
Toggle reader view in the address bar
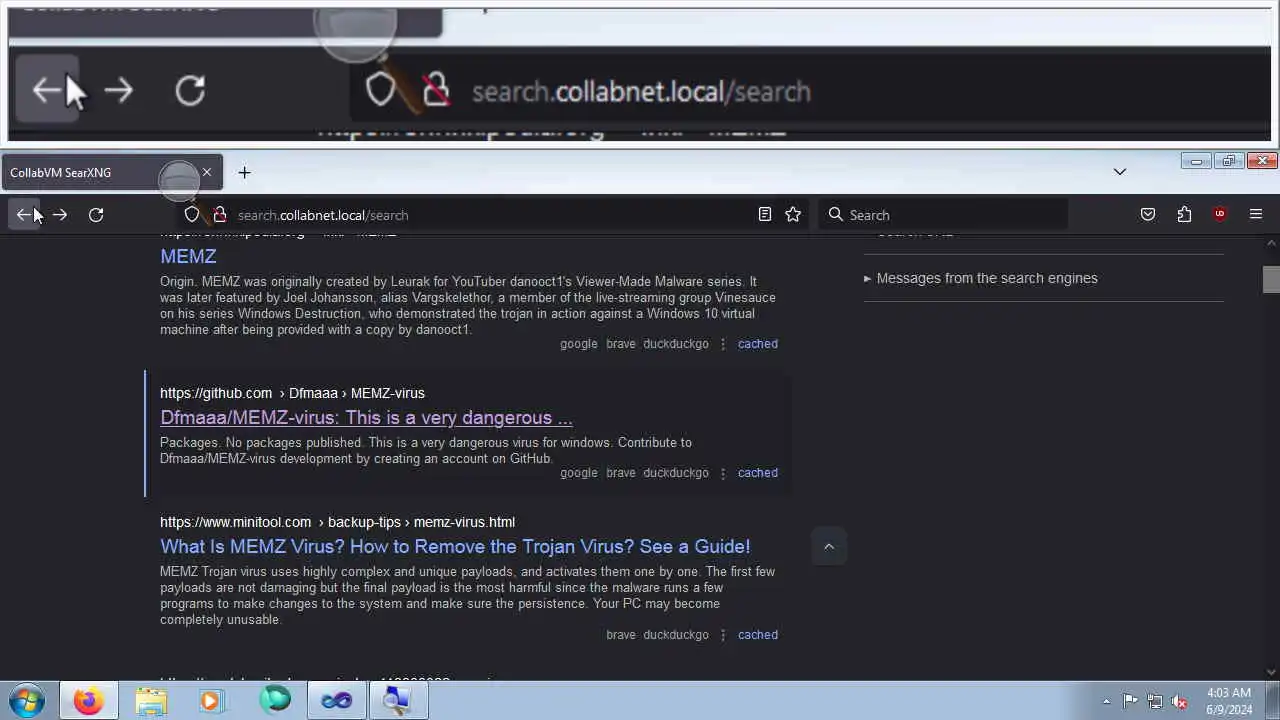tap(765, 215)
